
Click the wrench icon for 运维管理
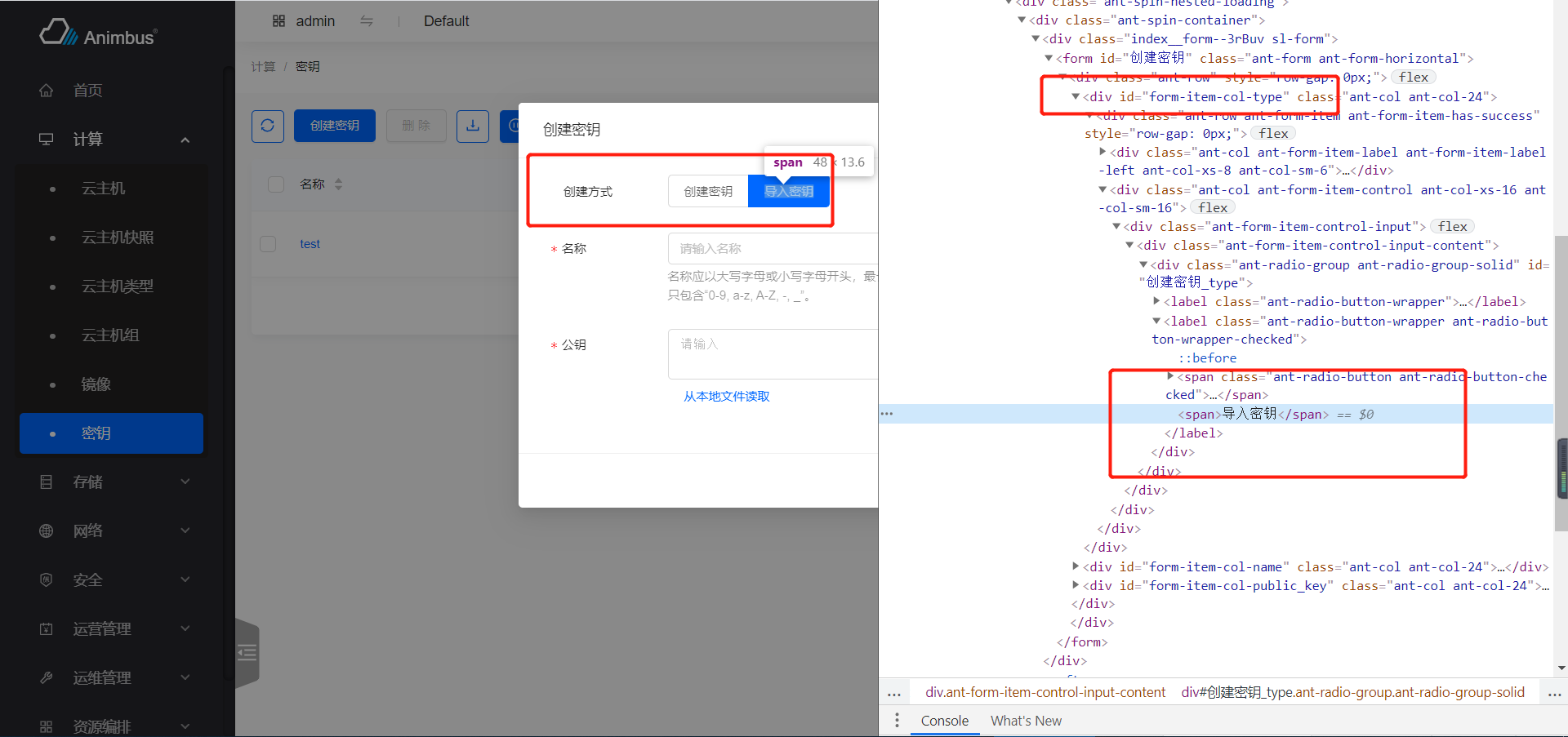[47, 678]
